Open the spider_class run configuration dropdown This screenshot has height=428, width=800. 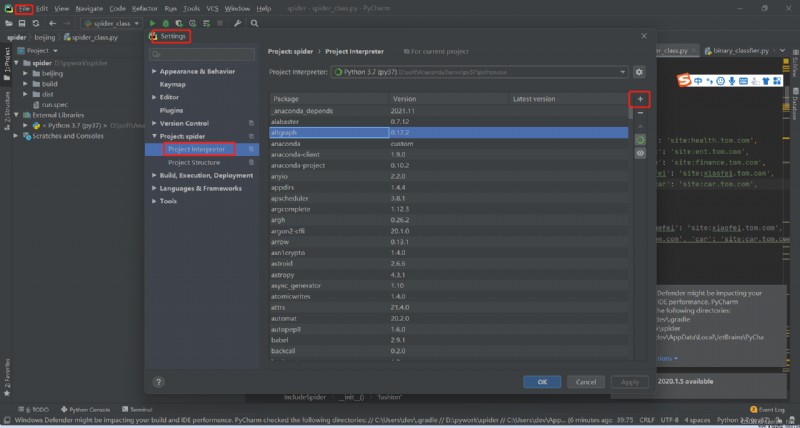[111, 23]
